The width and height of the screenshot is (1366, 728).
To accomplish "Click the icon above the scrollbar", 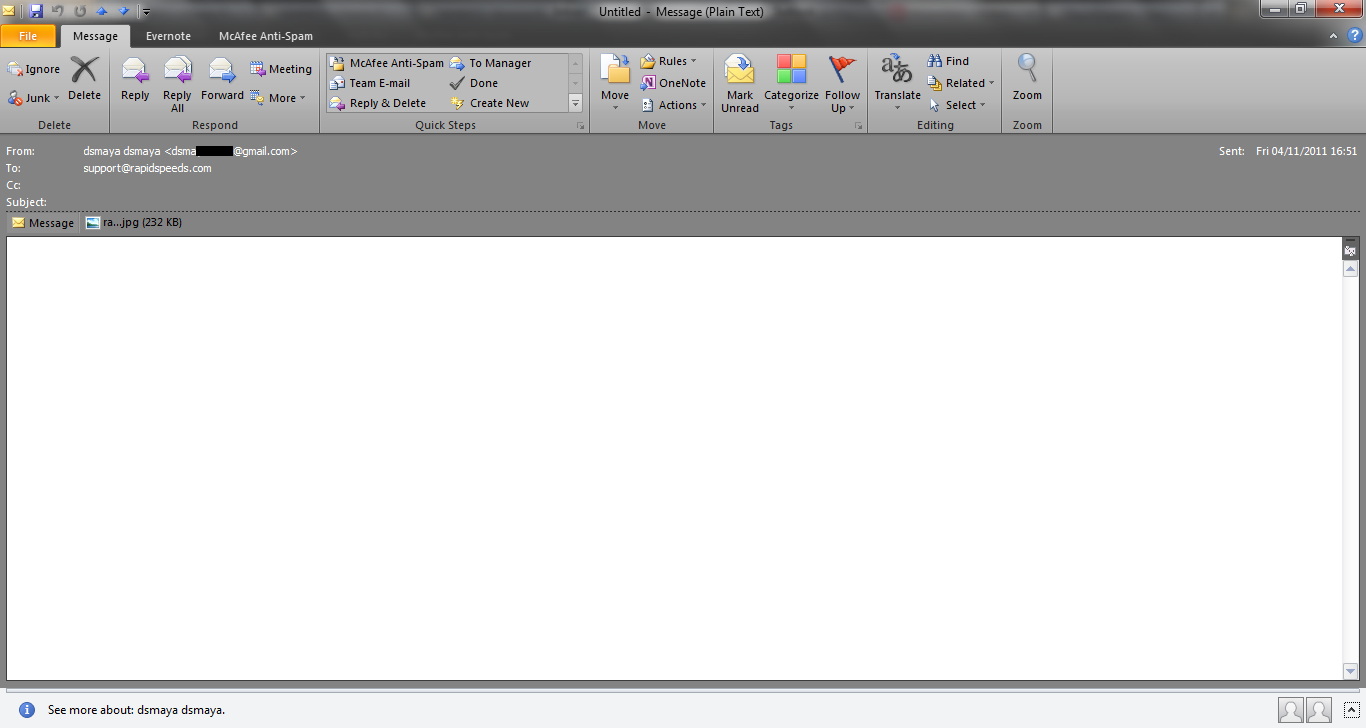I will [x=1350, y=250].
